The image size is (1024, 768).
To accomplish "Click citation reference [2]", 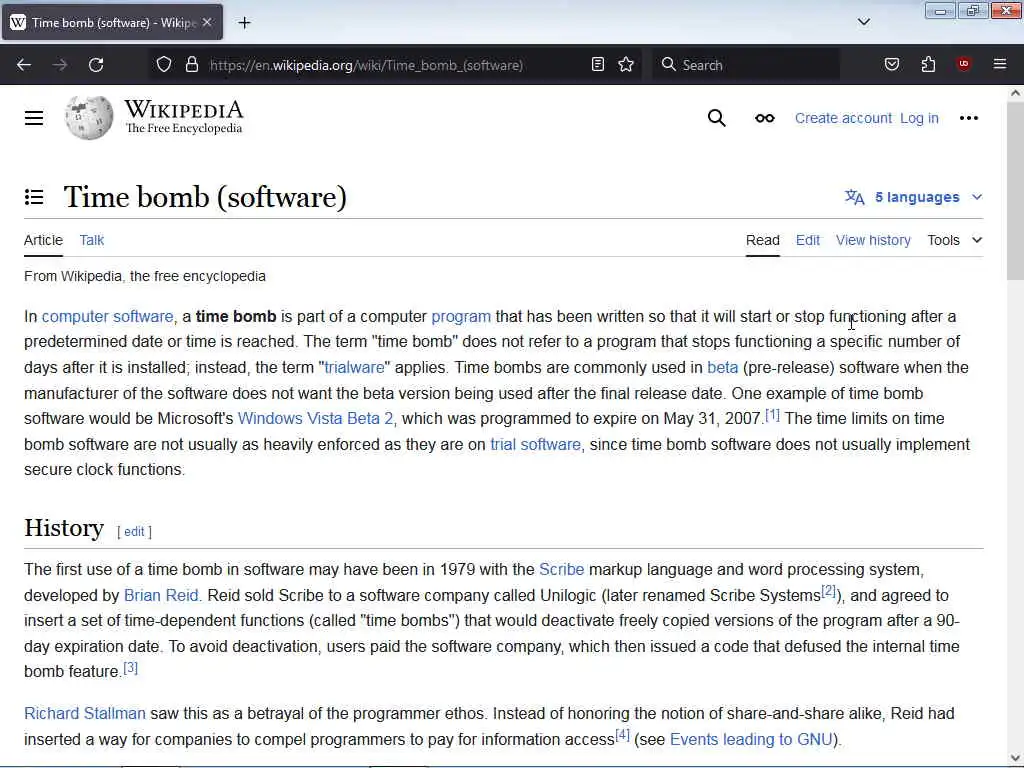I will click(829, 591).
